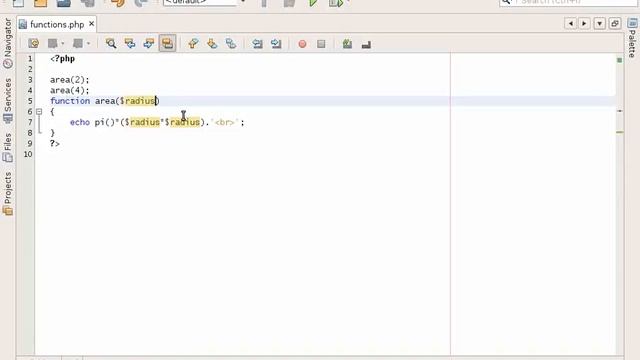Start macro recording red button
The height and width of the screenshot is (360, 640).
click(302, 44)
